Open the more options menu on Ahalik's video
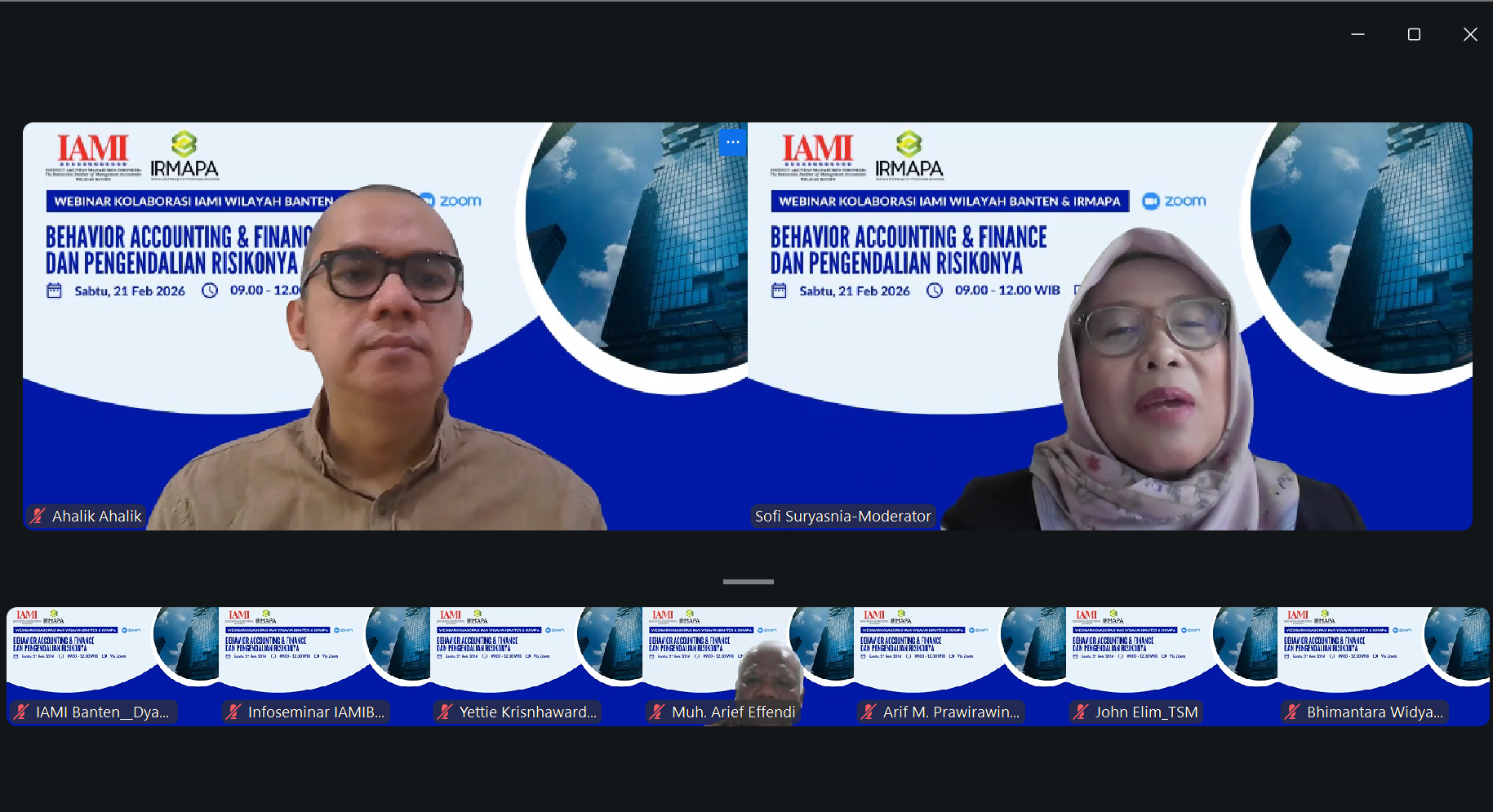This screenshot has height=812, width=1493. point(732,142)
